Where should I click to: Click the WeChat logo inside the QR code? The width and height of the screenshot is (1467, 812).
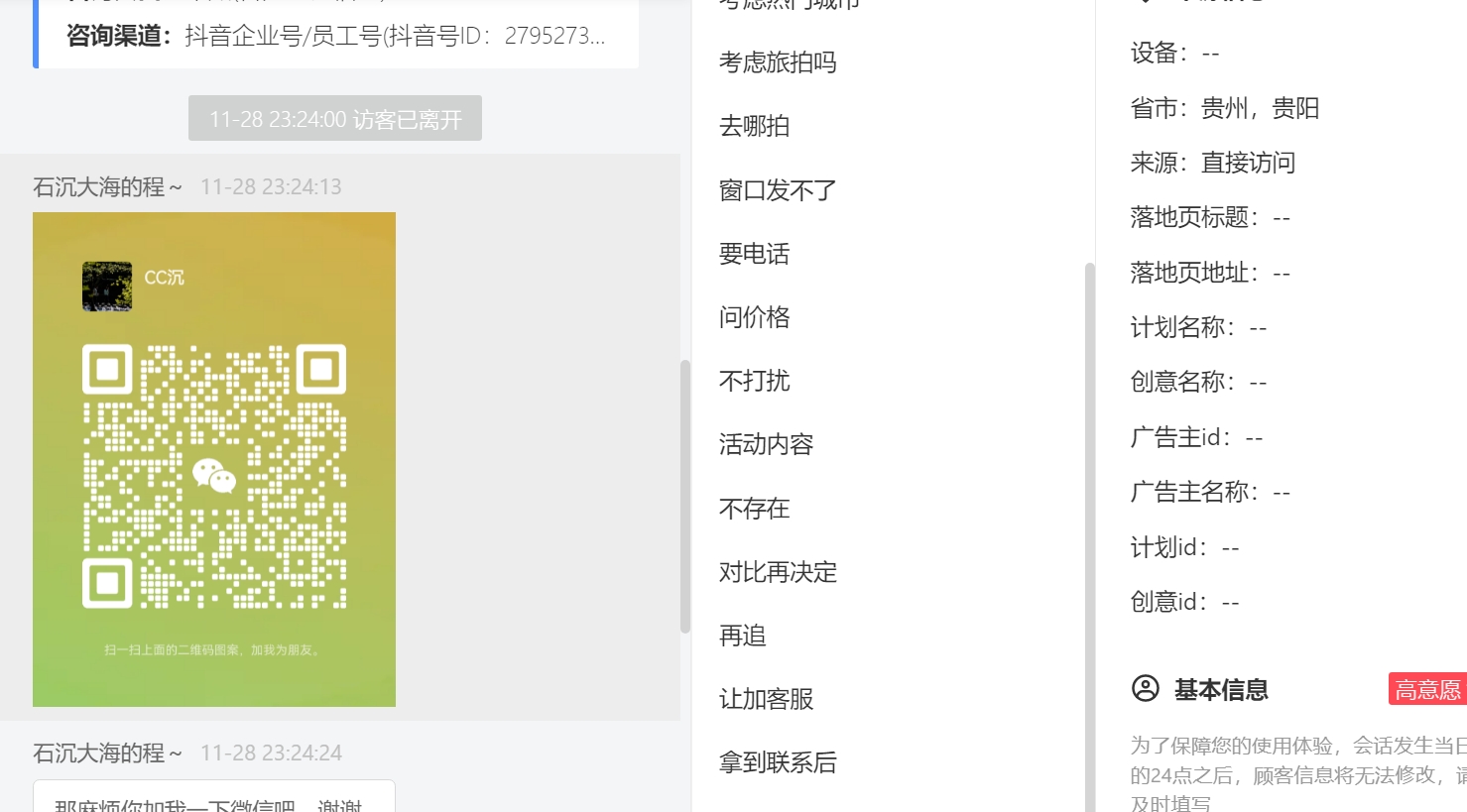pos(214,476)
